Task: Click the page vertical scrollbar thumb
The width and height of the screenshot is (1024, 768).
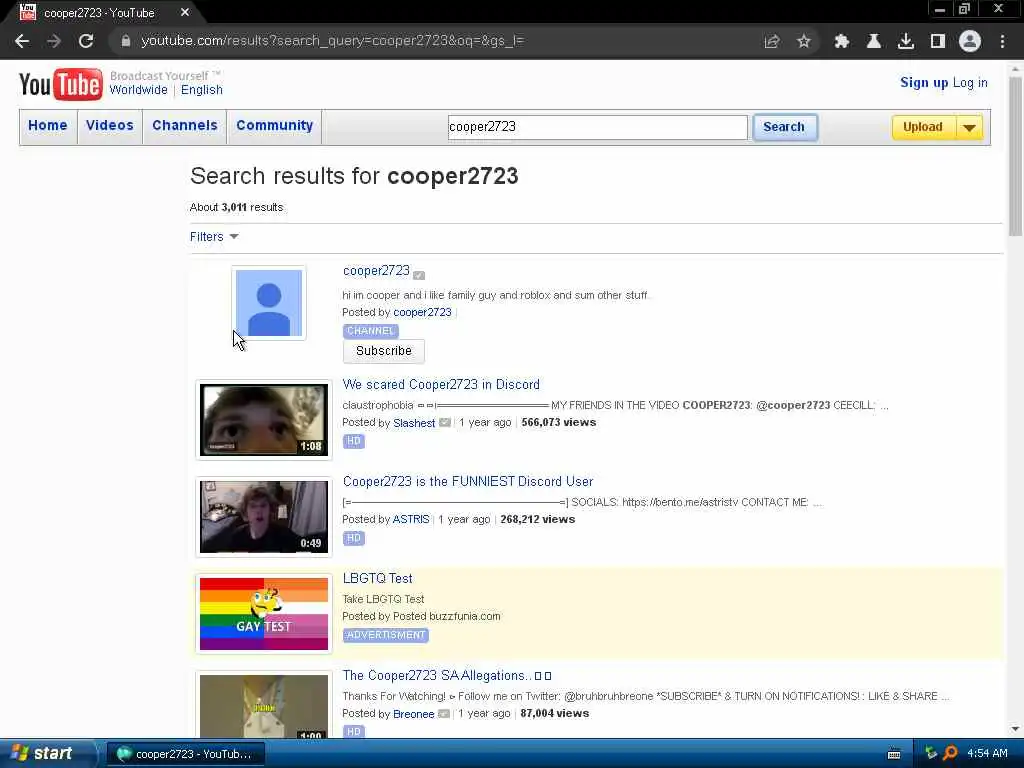Action: pos(1015,157)
